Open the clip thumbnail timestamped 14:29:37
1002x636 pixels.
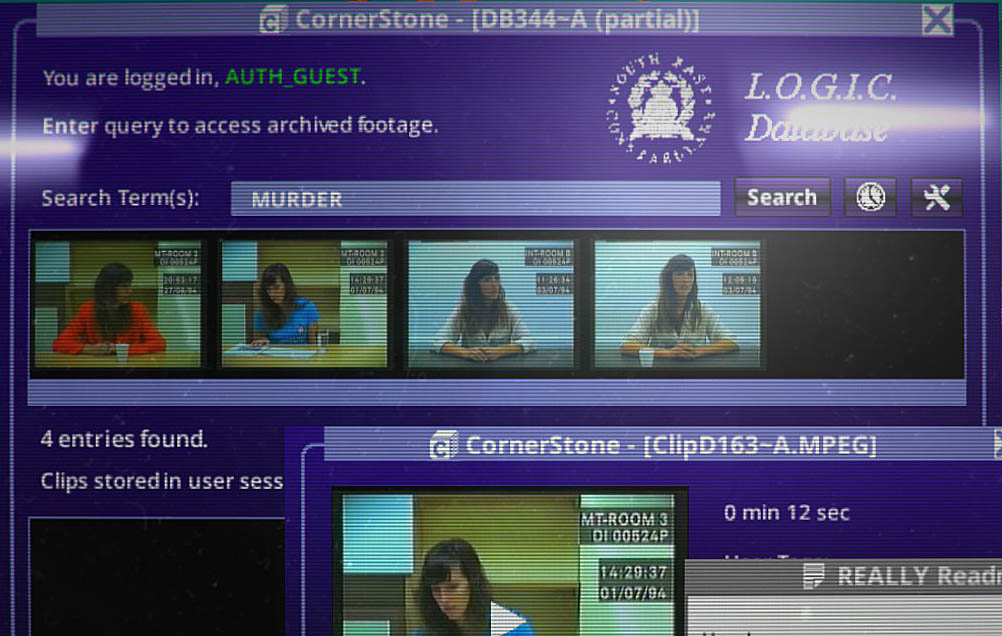(x=304, y=304)
